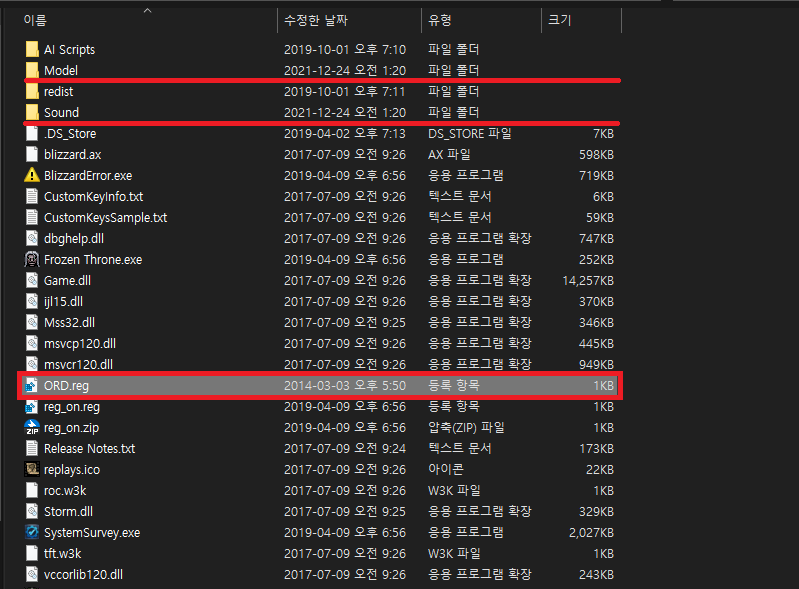Screen dimensions: 799x589
Task: Click the redist folder icon
Action: (32, 92)
